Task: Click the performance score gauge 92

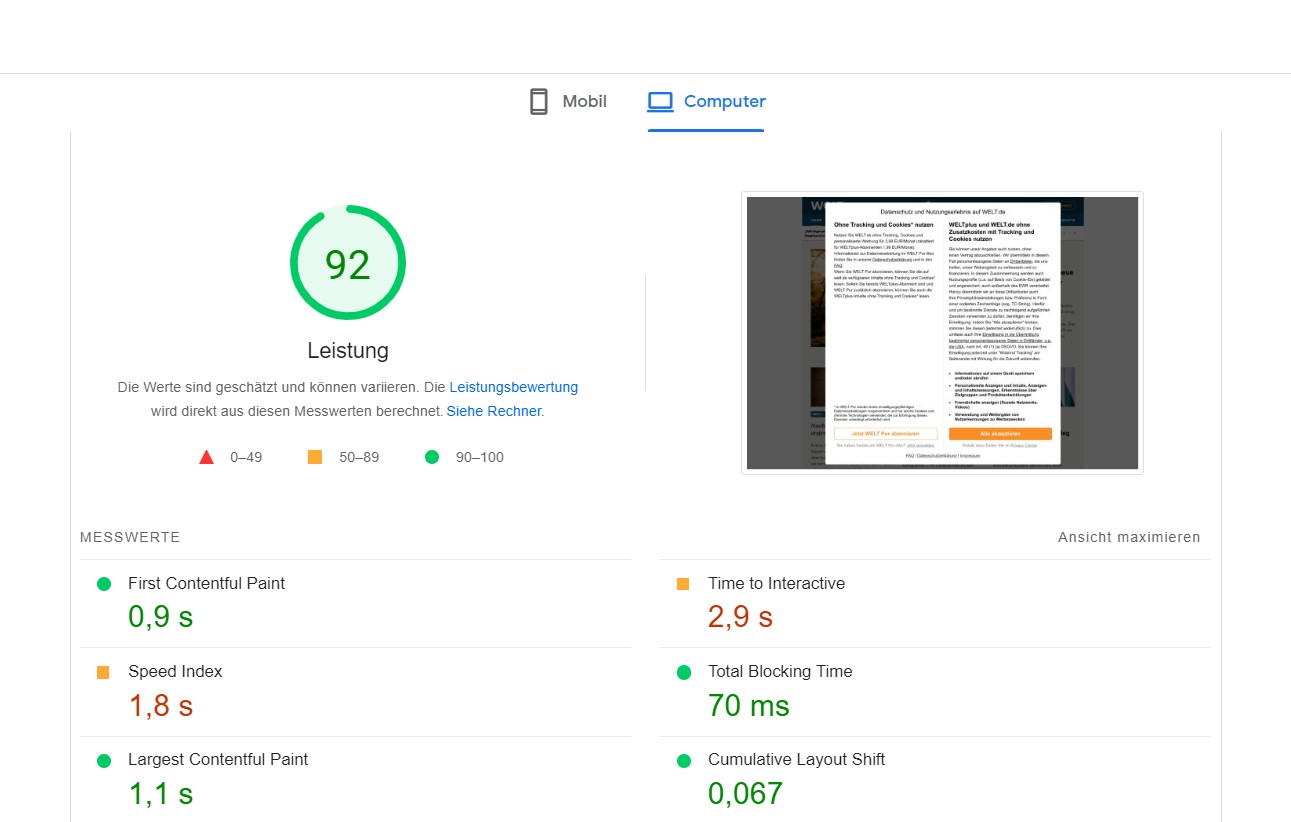Action: (348, 263)
